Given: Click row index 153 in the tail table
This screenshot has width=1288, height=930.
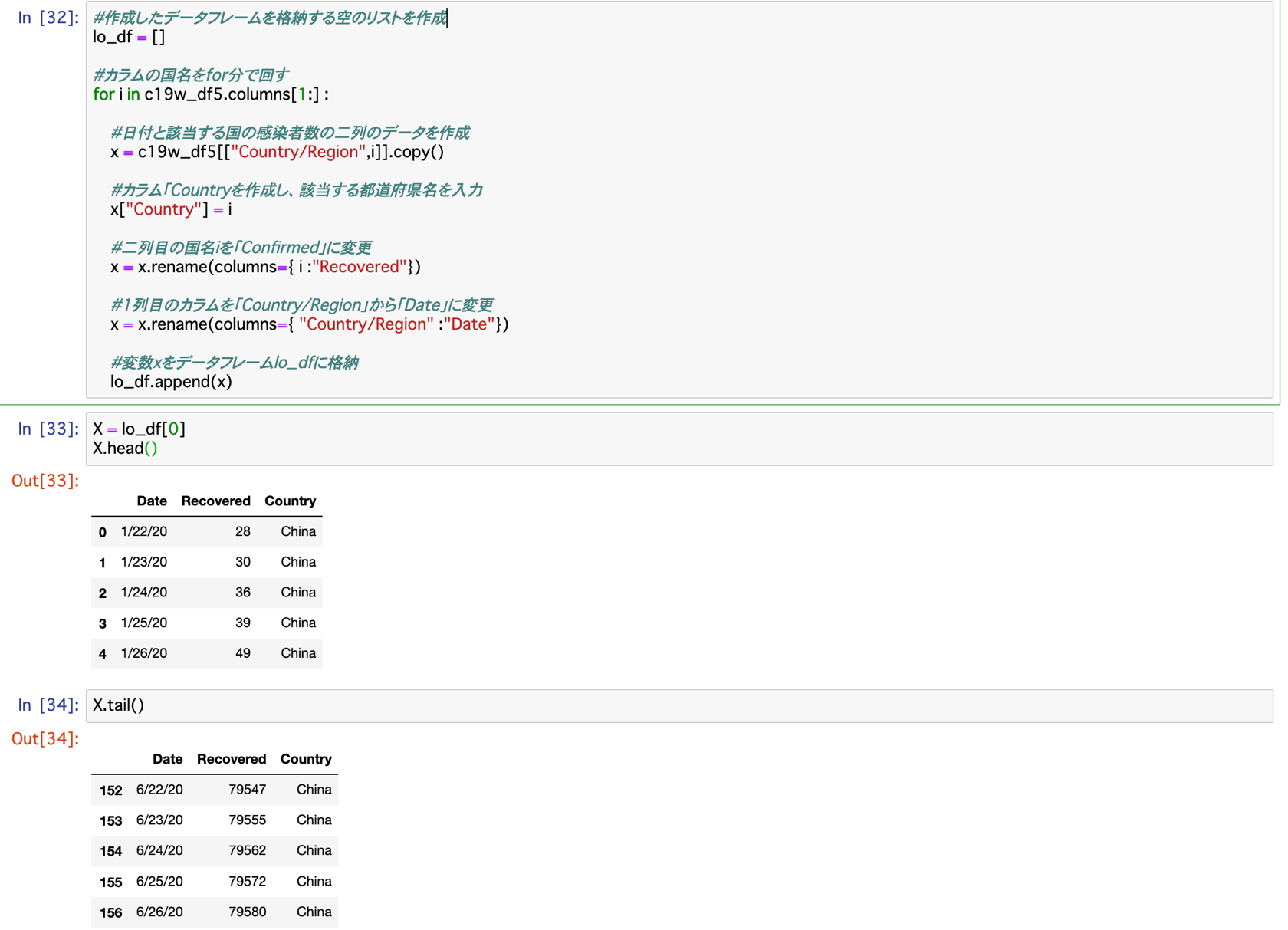Looking at the screenshot, I should pos(111,821).
